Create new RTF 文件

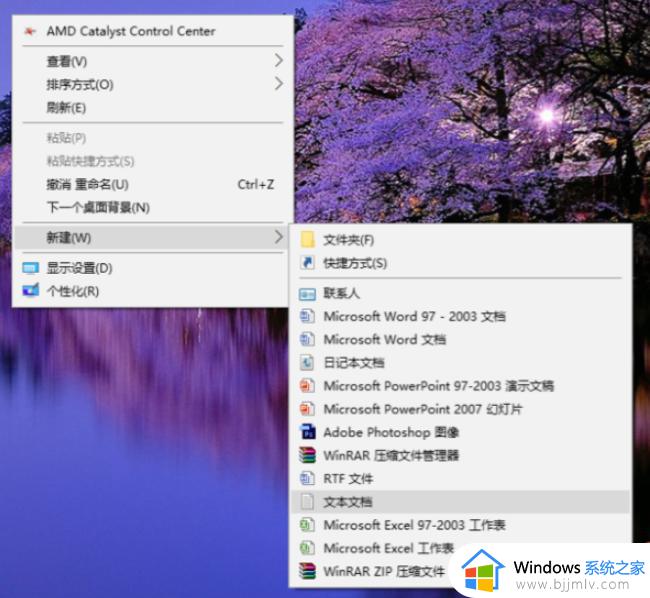[x=461, y=479]
